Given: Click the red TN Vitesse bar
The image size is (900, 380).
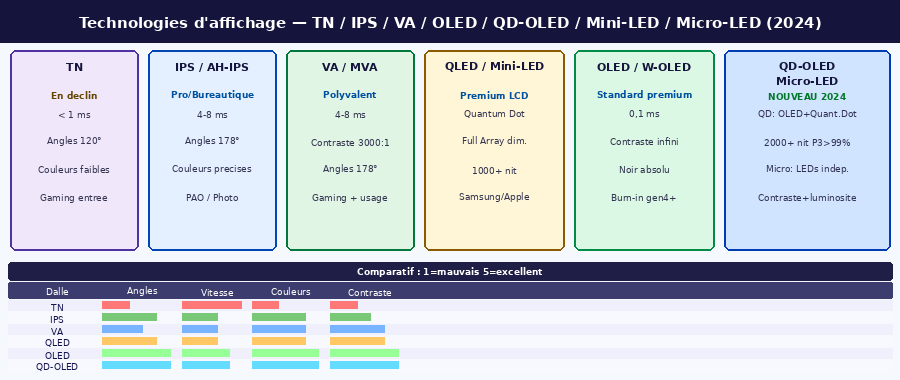Looking at the screenshot, I should click(x=212, y=305).
